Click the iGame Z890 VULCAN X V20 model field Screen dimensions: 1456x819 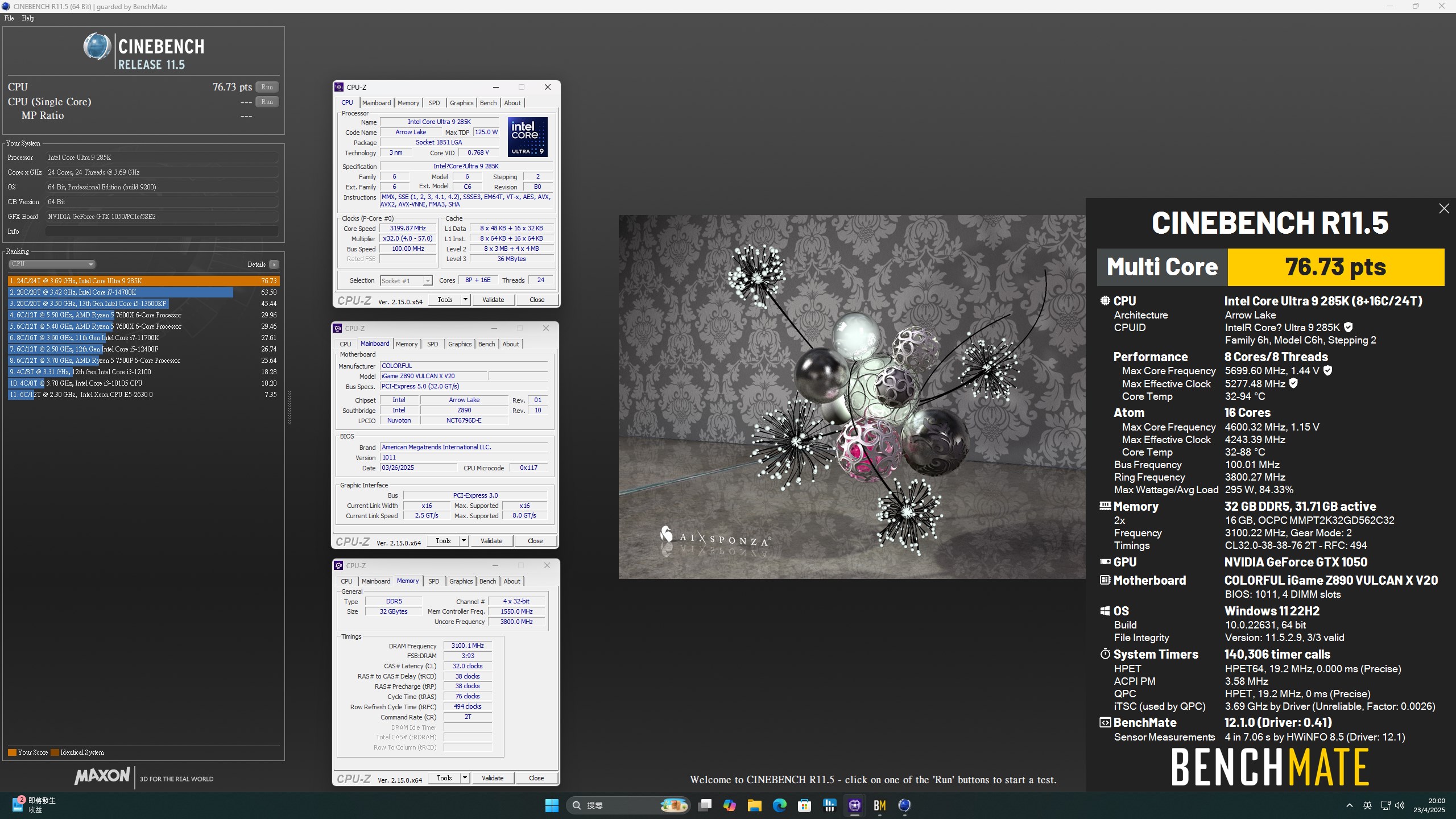(433, 376)
